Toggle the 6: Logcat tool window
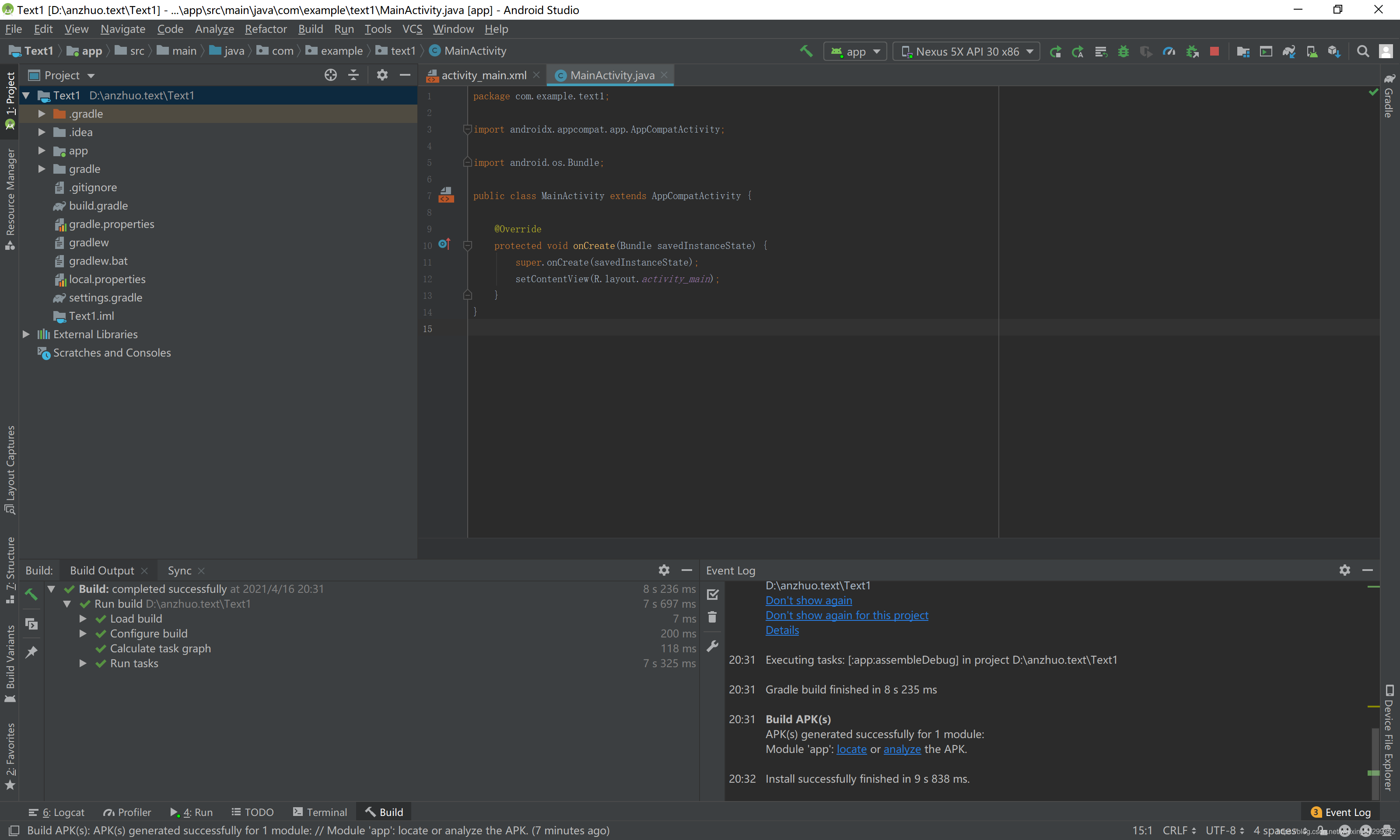1400x840 pixels. (x=56, y=812)
